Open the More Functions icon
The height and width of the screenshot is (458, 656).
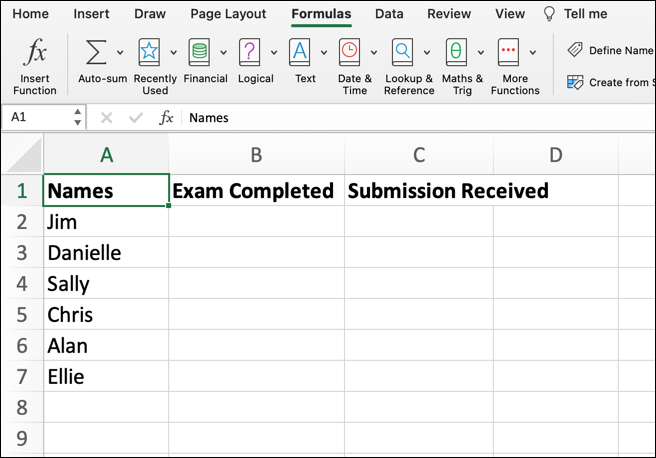509,52
